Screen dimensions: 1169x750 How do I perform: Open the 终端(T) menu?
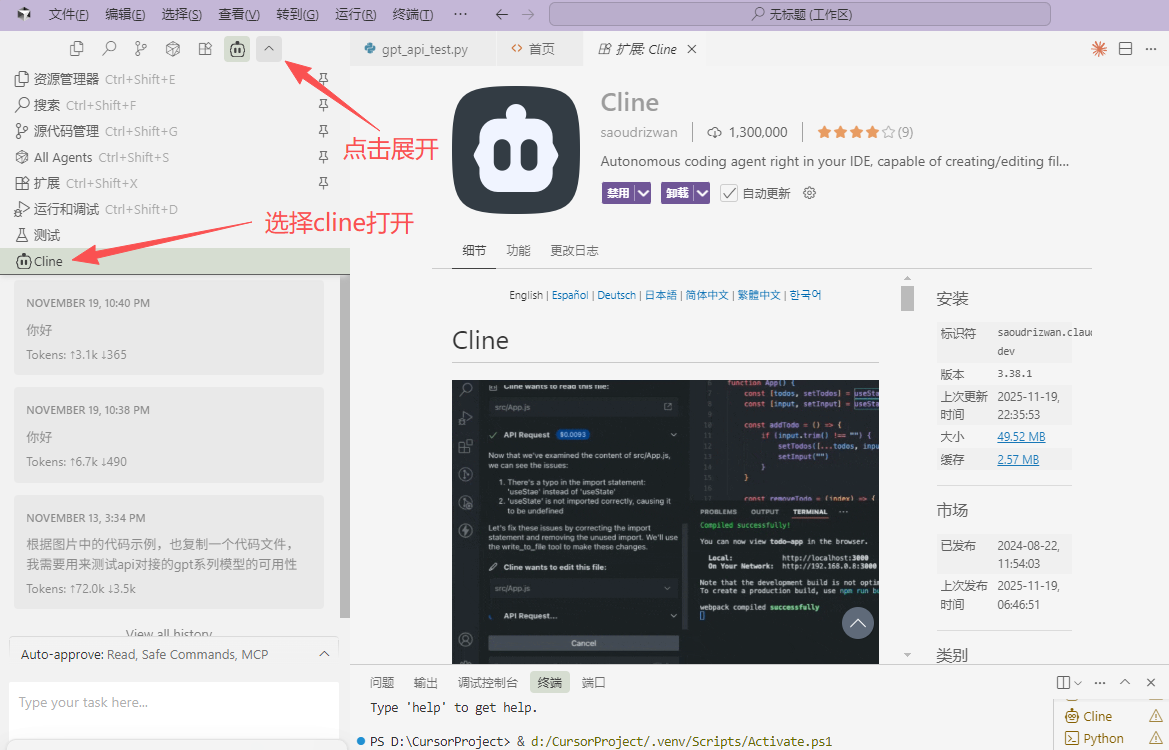point(412,14)
